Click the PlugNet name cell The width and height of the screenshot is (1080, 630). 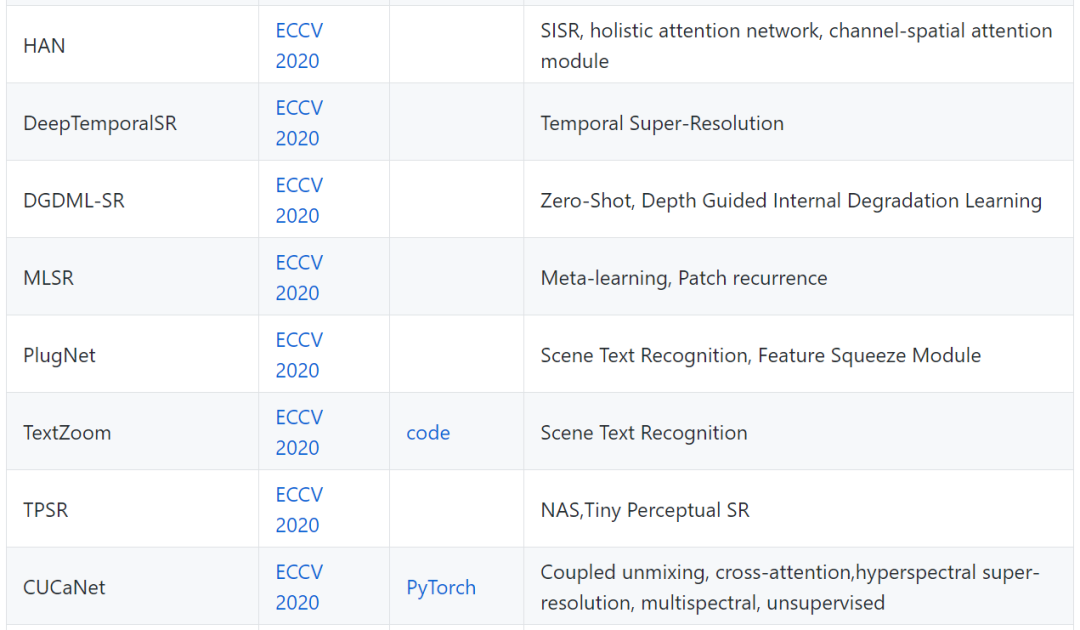[59, 356]
